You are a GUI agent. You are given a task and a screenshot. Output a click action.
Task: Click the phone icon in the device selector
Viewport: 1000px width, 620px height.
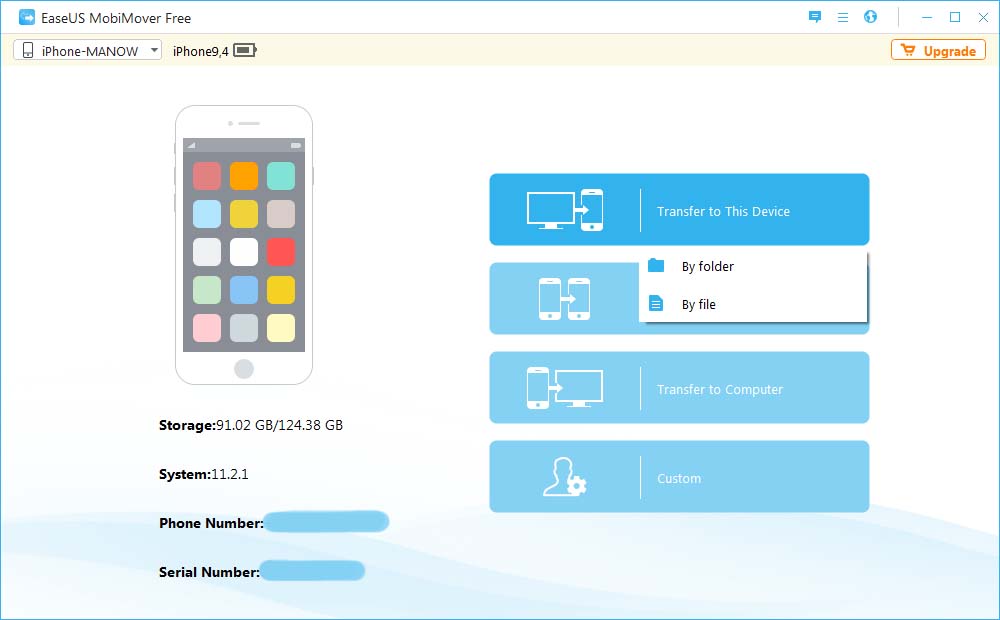pyautogui.click(x=27, y=49)
